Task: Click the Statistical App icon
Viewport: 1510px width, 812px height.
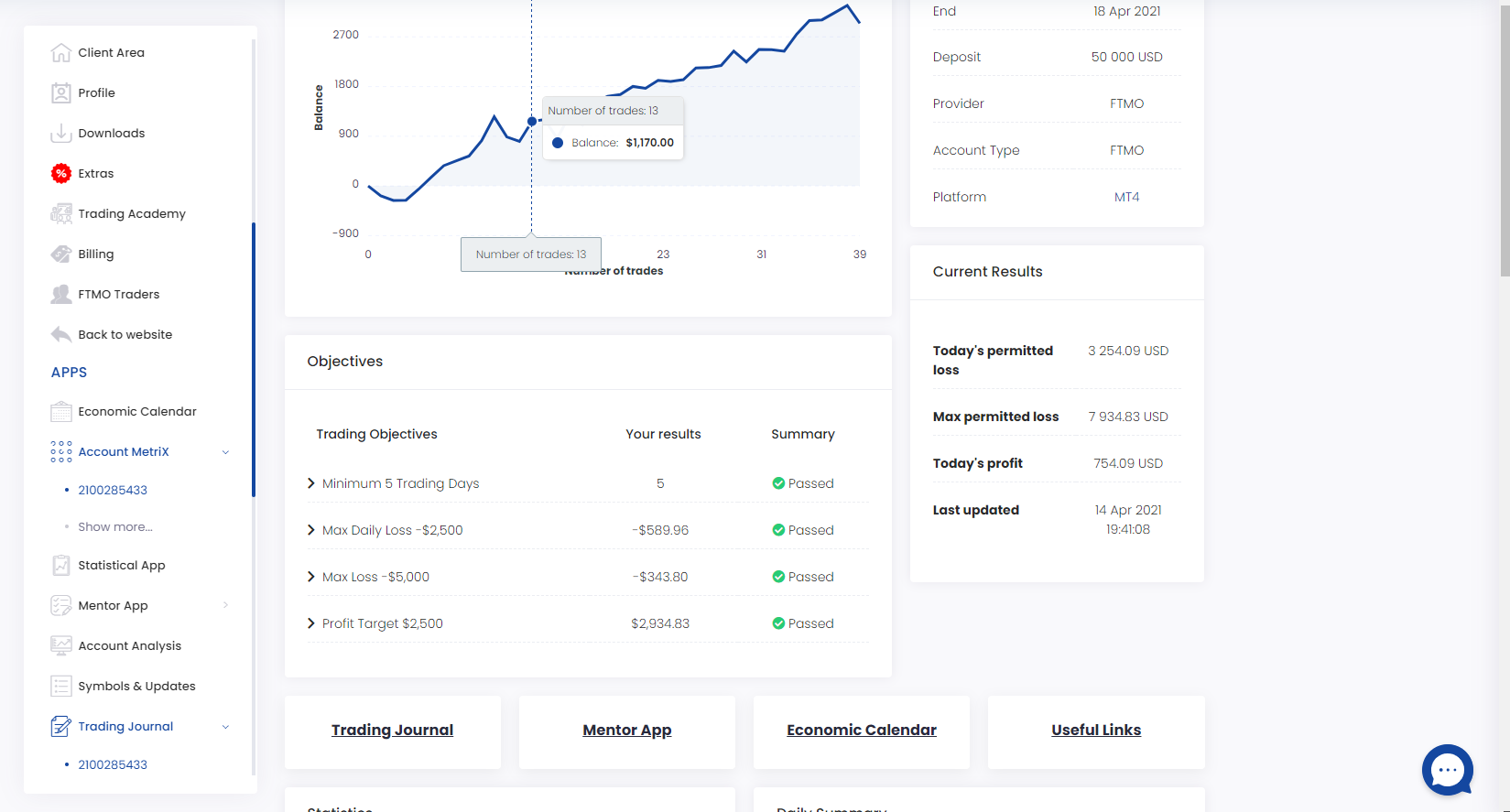Action: 61,566
